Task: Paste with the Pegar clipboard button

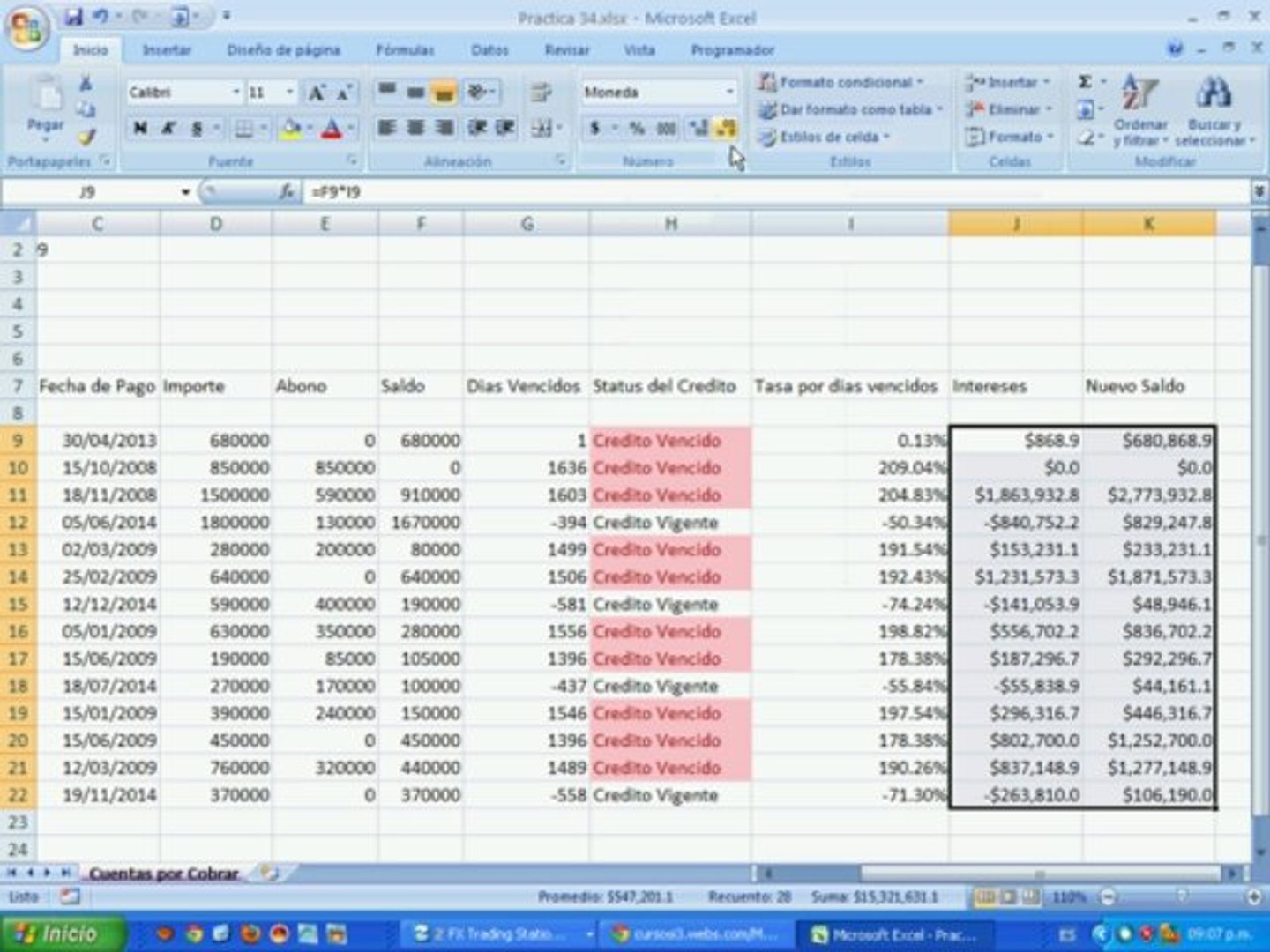Action: [45, 108]
